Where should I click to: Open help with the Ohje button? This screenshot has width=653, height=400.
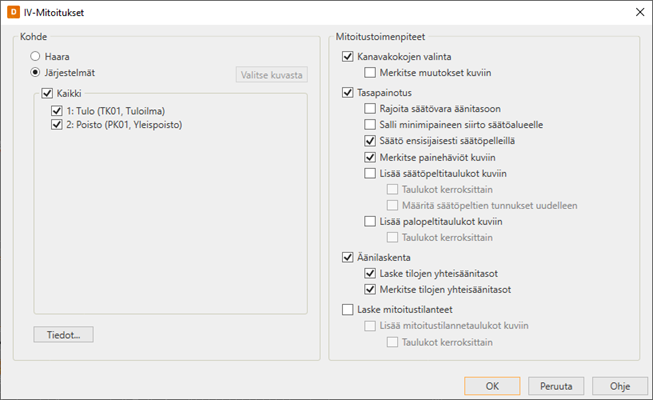pos(620,386)
